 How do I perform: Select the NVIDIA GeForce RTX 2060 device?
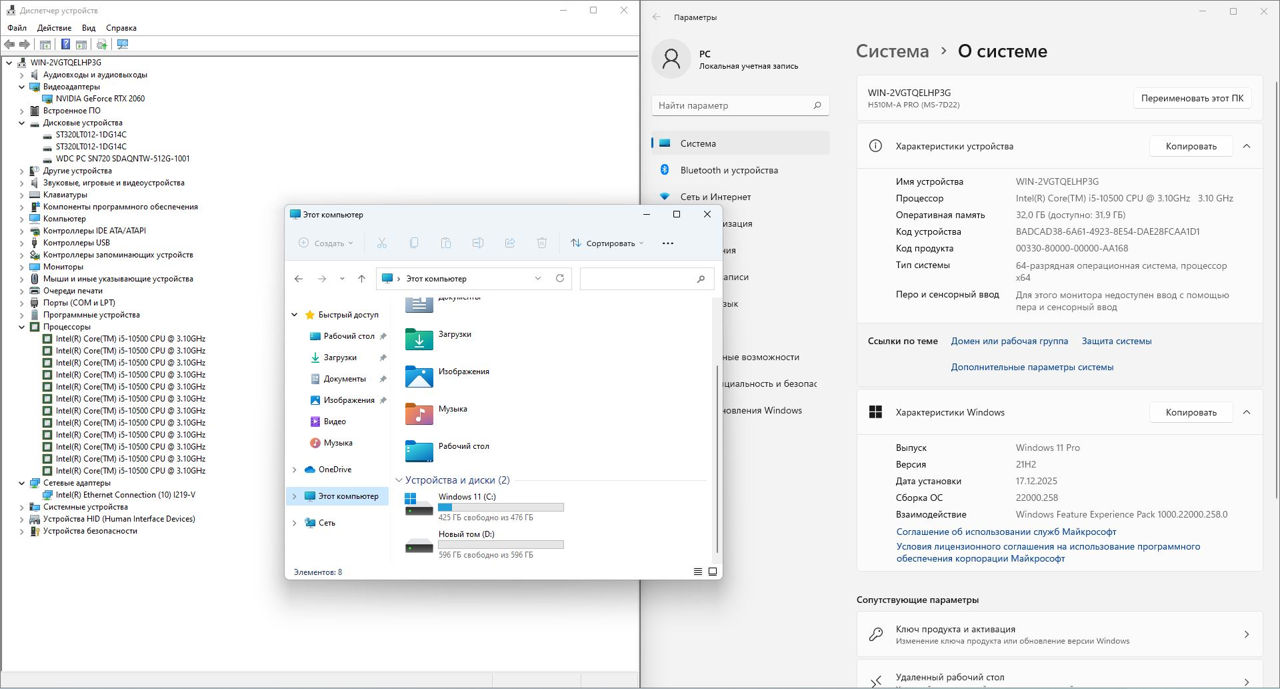click(100, 99)
